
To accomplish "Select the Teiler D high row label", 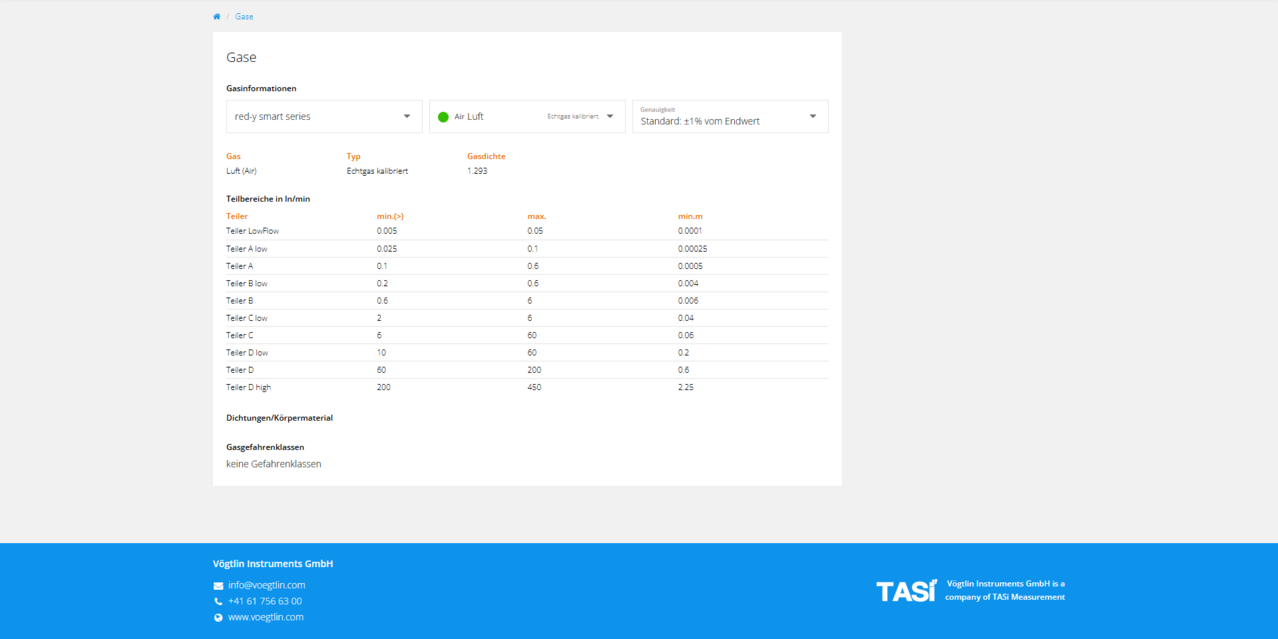I will click(249, 387).
